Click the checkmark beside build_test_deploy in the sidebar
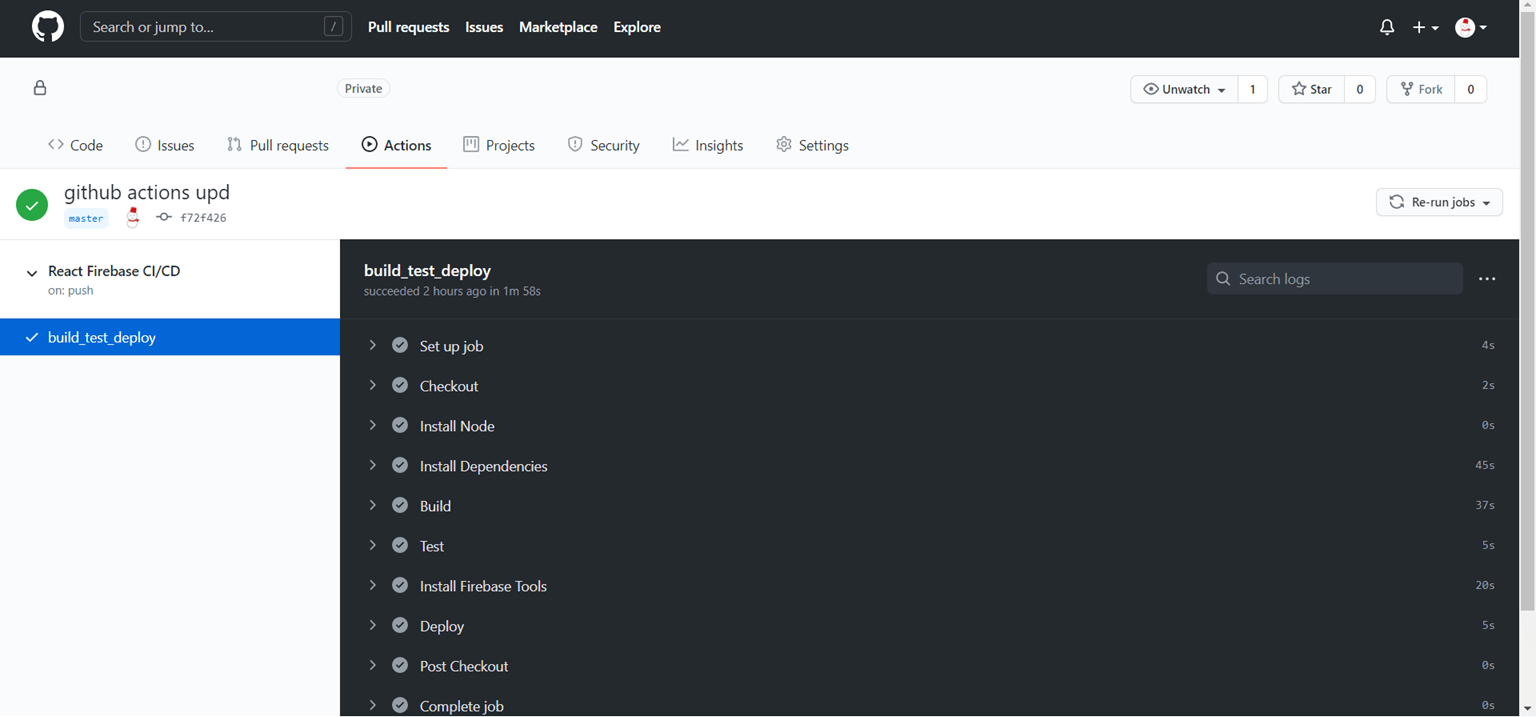Screen dimensions: 1536x717 (x=32, y=338)
